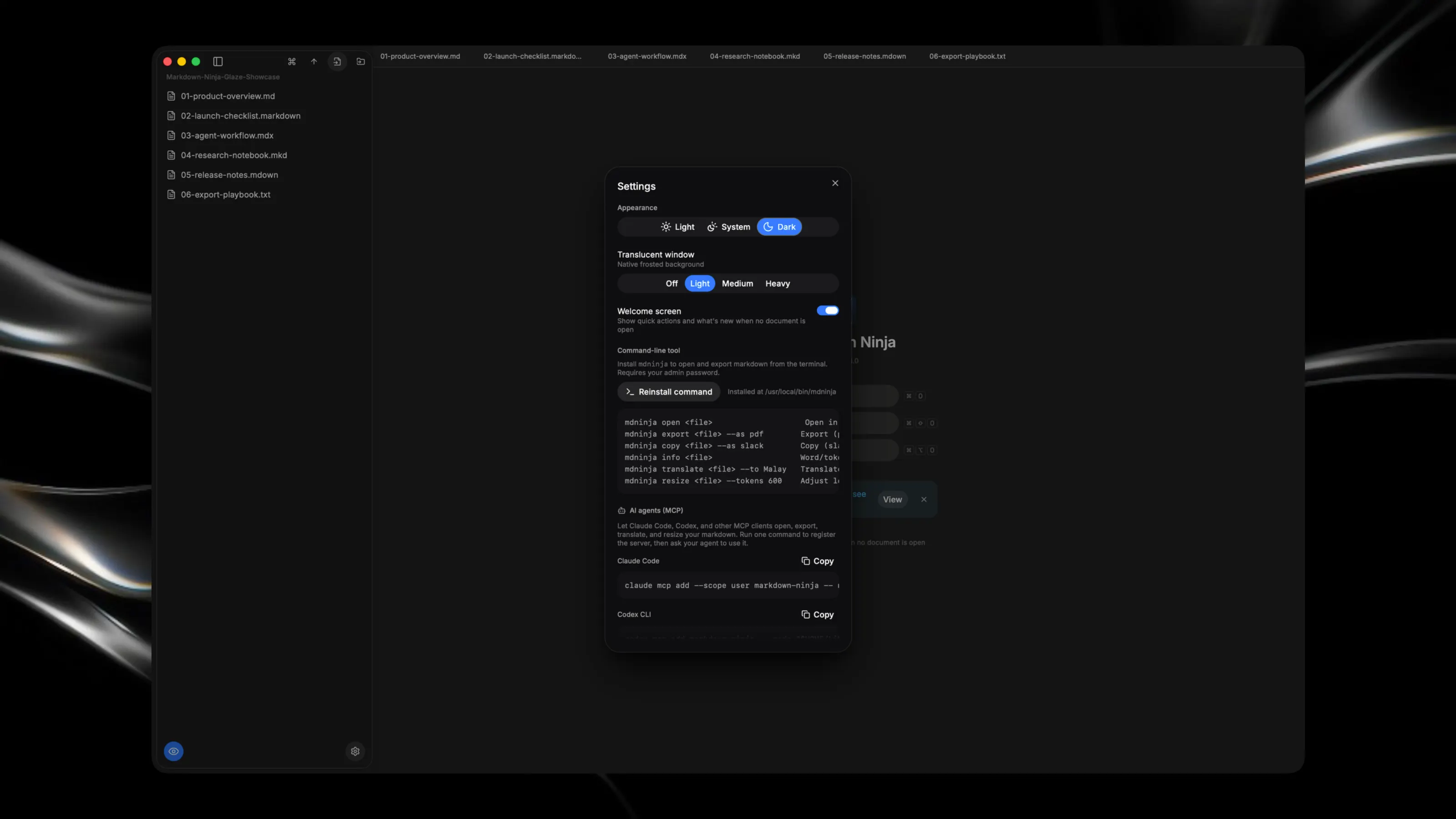Click 'mdninja export <file> --as pdf' line
This screenshot has width=1456, height=819.
tap(693, 434)
